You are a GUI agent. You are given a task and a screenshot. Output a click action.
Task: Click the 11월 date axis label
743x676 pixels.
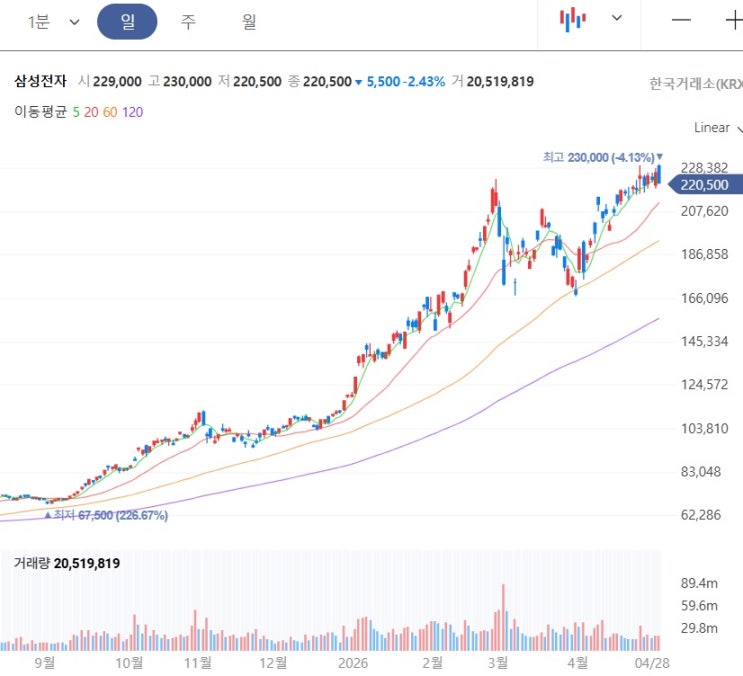(198, 662)
